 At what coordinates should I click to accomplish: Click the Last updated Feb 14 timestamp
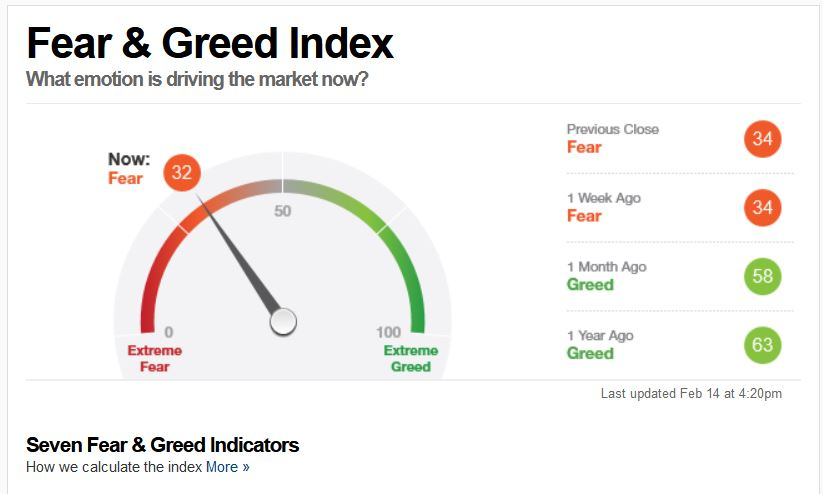coord(691,393)
